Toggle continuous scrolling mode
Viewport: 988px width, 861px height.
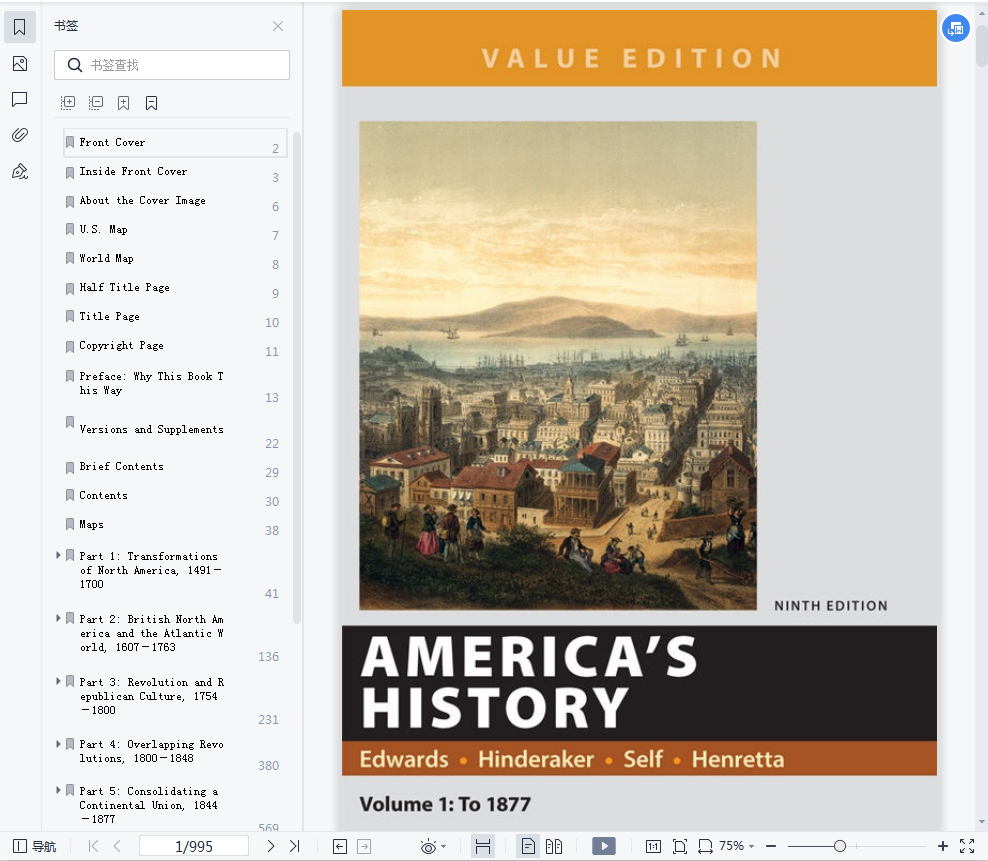483,846
